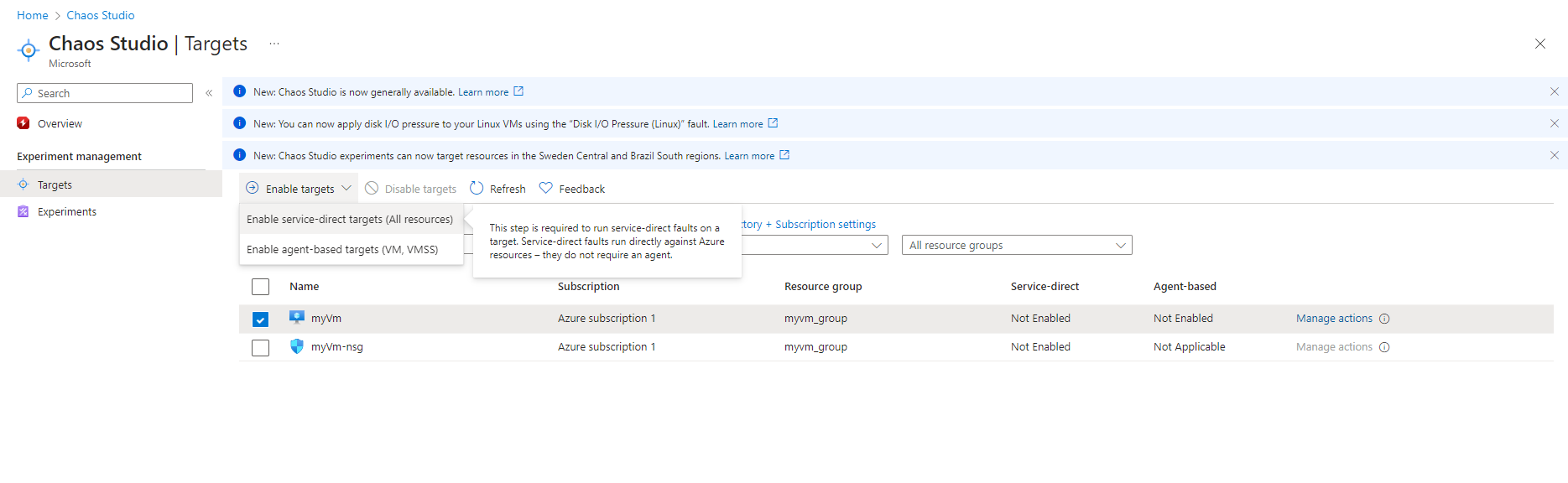Open Manage actions for myVm

click(x=1333, y=319)
